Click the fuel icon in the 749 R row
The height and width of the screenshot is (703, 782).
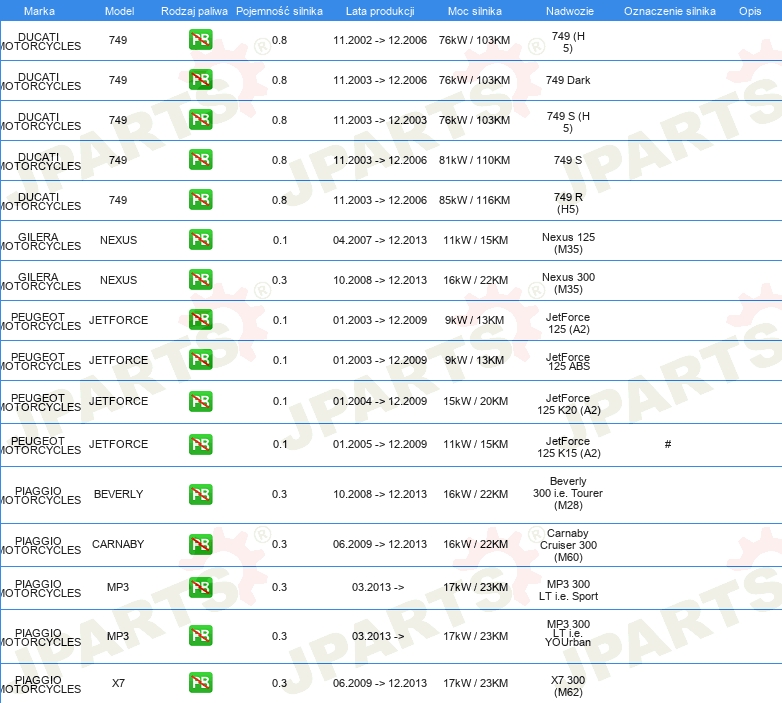(x=200, y=200)
